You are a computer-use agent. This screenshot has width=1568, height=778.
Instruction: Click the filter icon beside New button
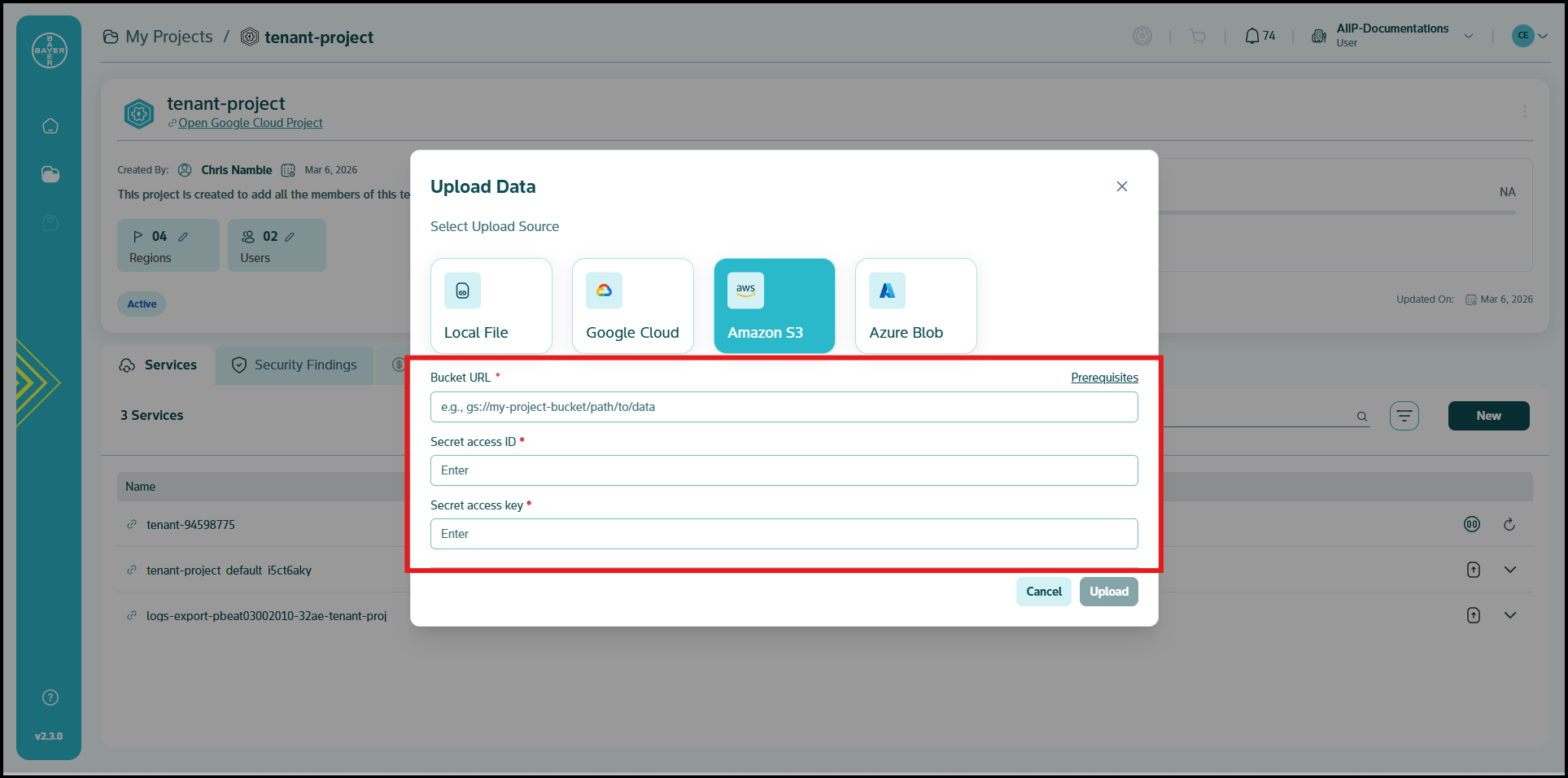1404,416
